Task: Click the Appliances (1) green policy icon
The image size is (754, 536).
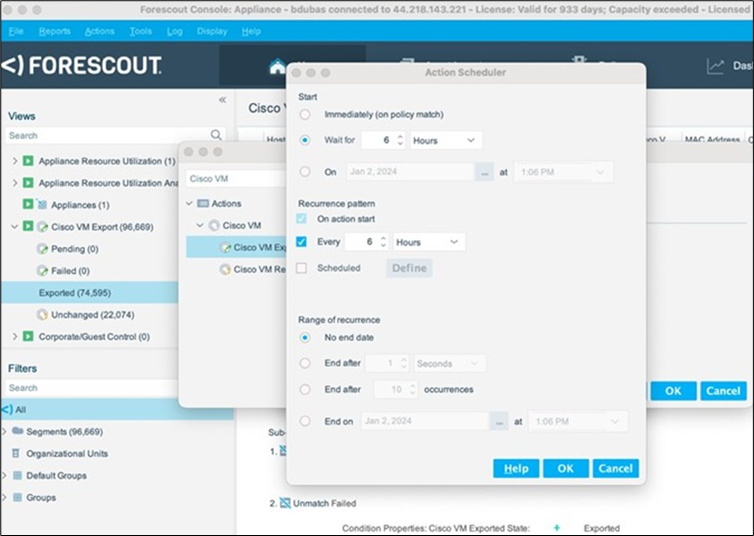Action: tap(28, 204)
